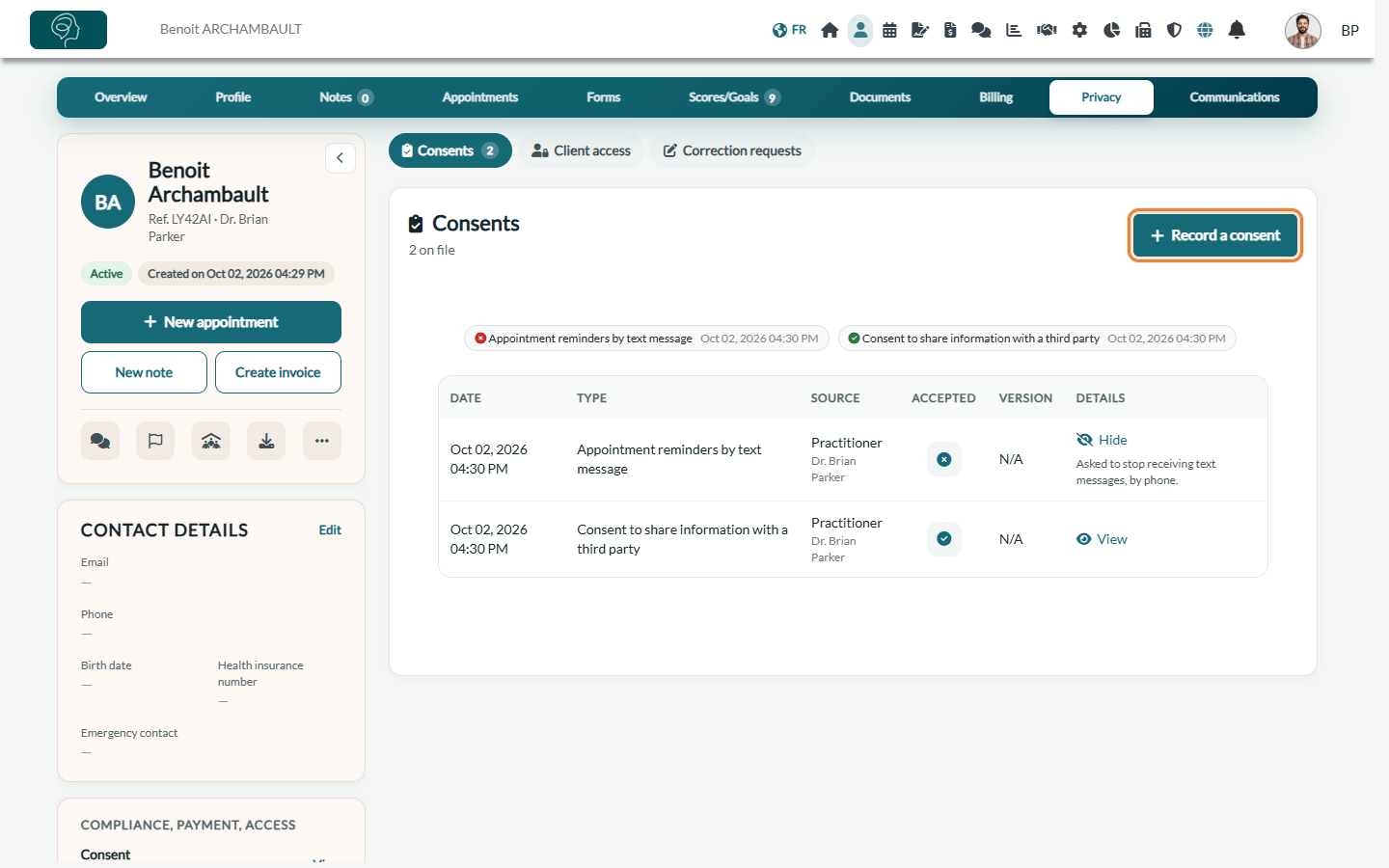This screenshot has height=868, width=1389.
Task: Click the DATE column header
Action: (466, 398)
